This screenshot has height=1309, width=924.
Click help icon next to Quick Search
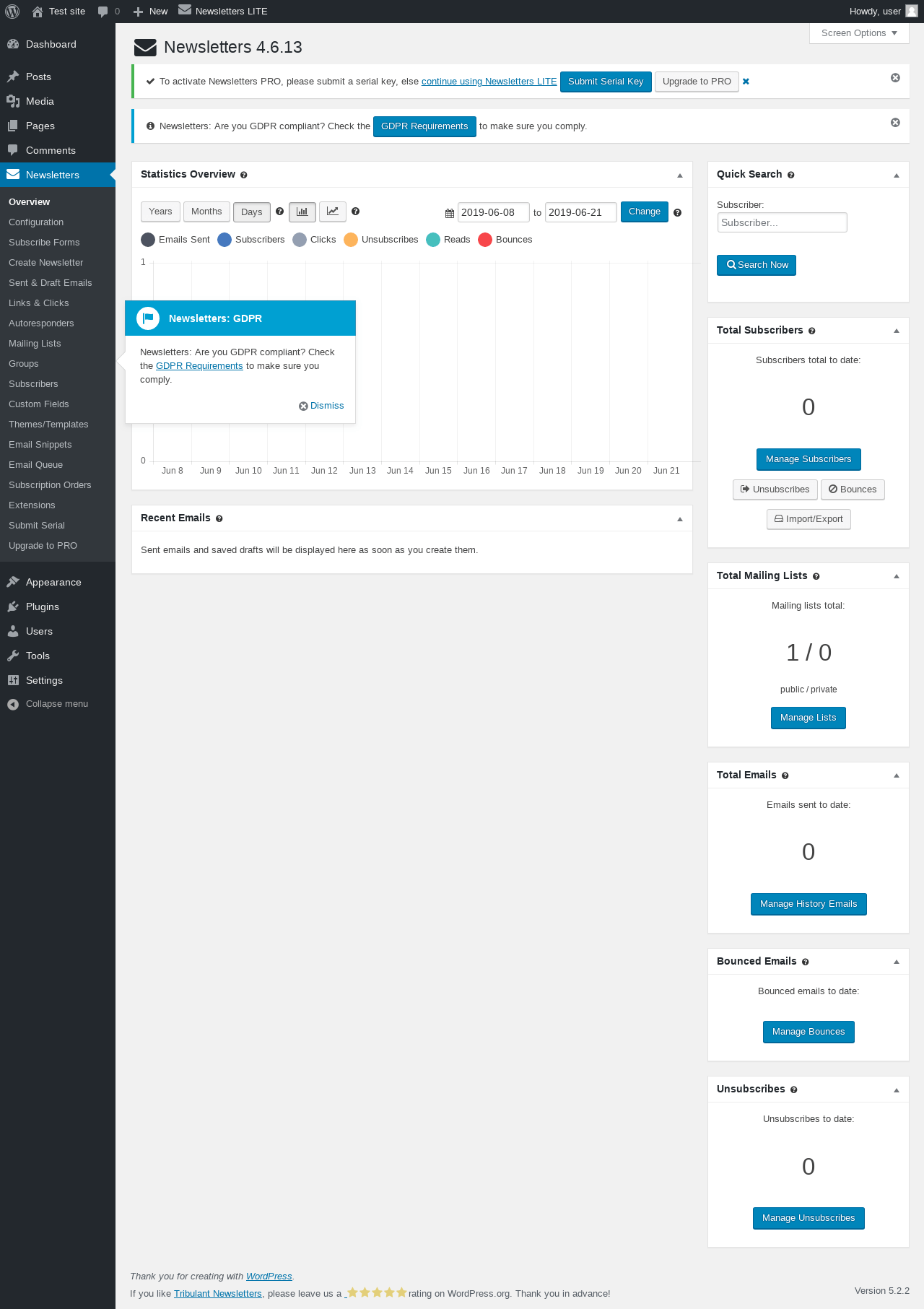click(791, 175)
